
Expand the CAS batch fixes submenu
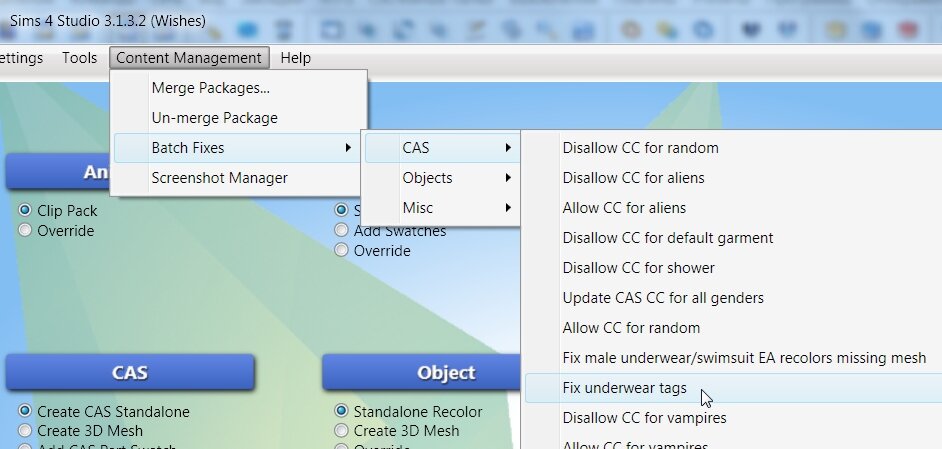pos(442,148)
